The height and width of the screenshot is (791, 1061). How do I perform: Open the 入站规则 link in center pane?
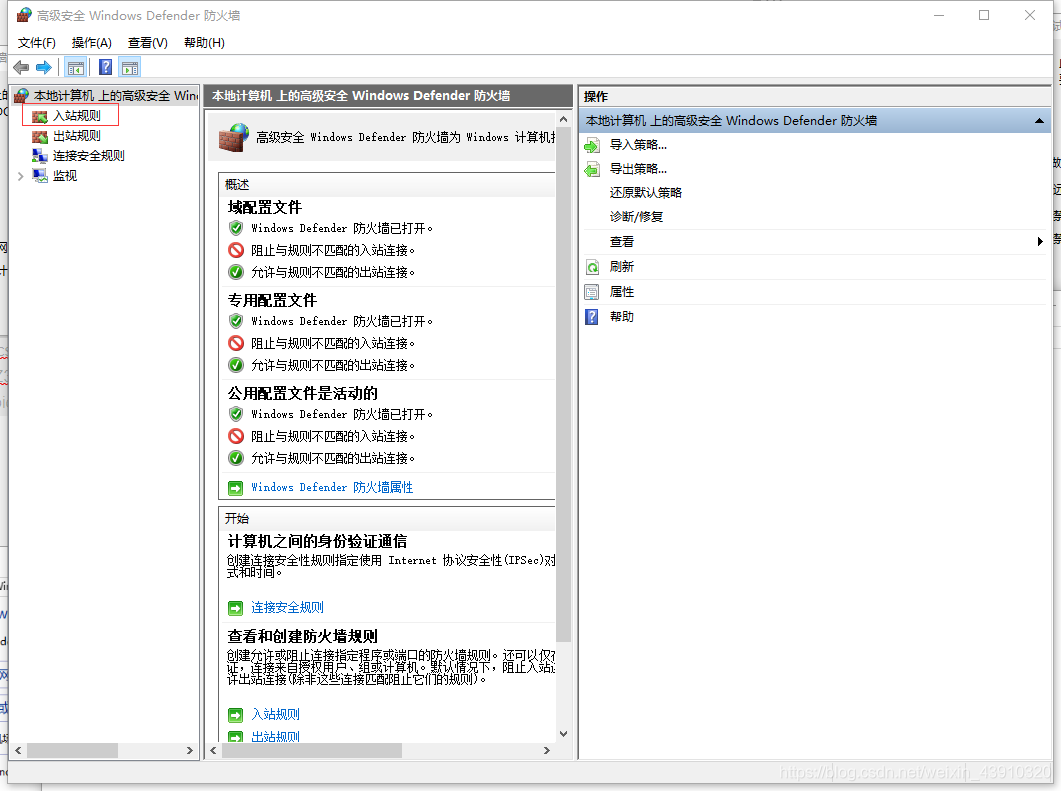pyautogui.click(x=275, y=715)
